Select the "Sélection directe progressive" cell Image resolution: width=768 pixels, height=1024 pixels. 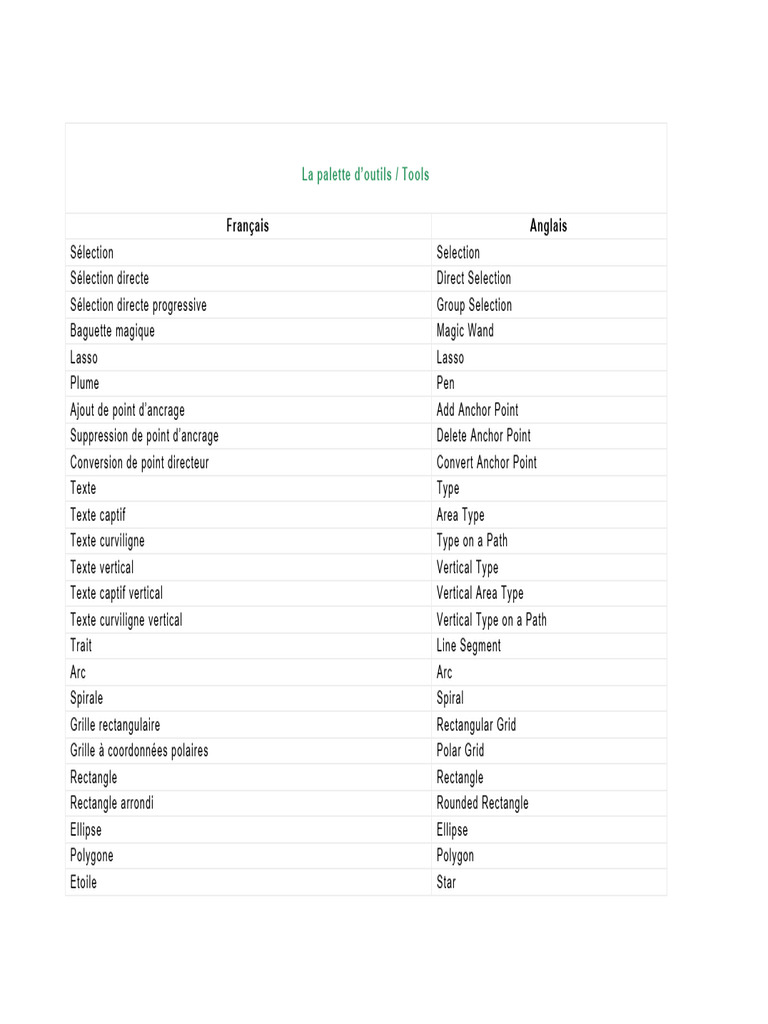[138, 305]
